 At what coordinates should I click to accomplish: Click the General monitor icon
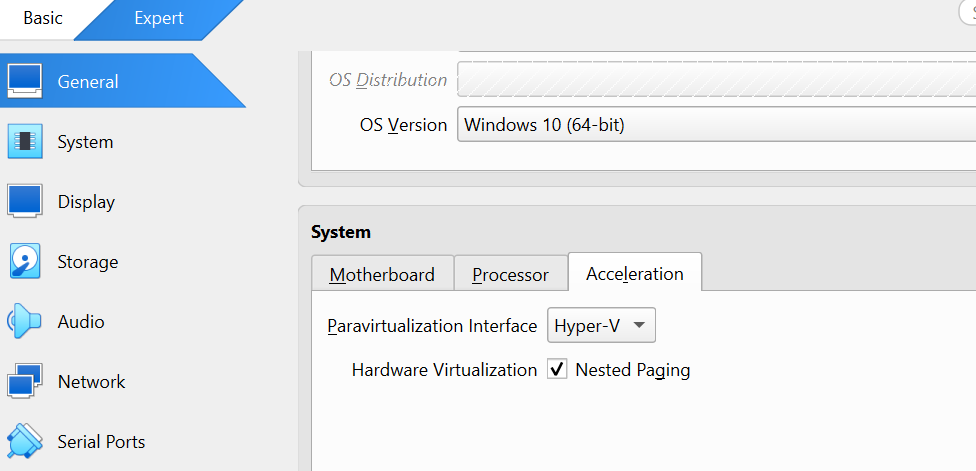25,81
